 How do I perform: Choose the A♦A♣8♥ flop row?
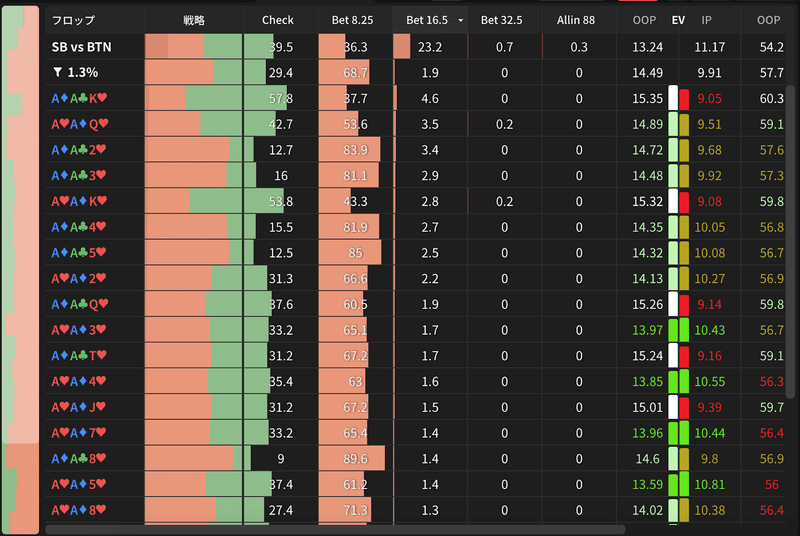[x=79, y=459]
